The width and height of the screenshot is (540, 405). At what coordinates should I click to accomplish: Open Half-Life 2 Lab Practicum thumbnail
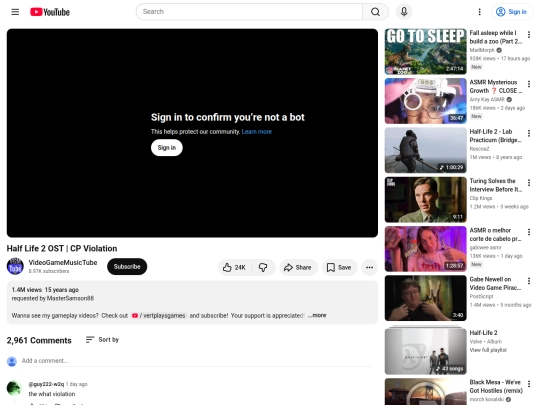point(426,150)
